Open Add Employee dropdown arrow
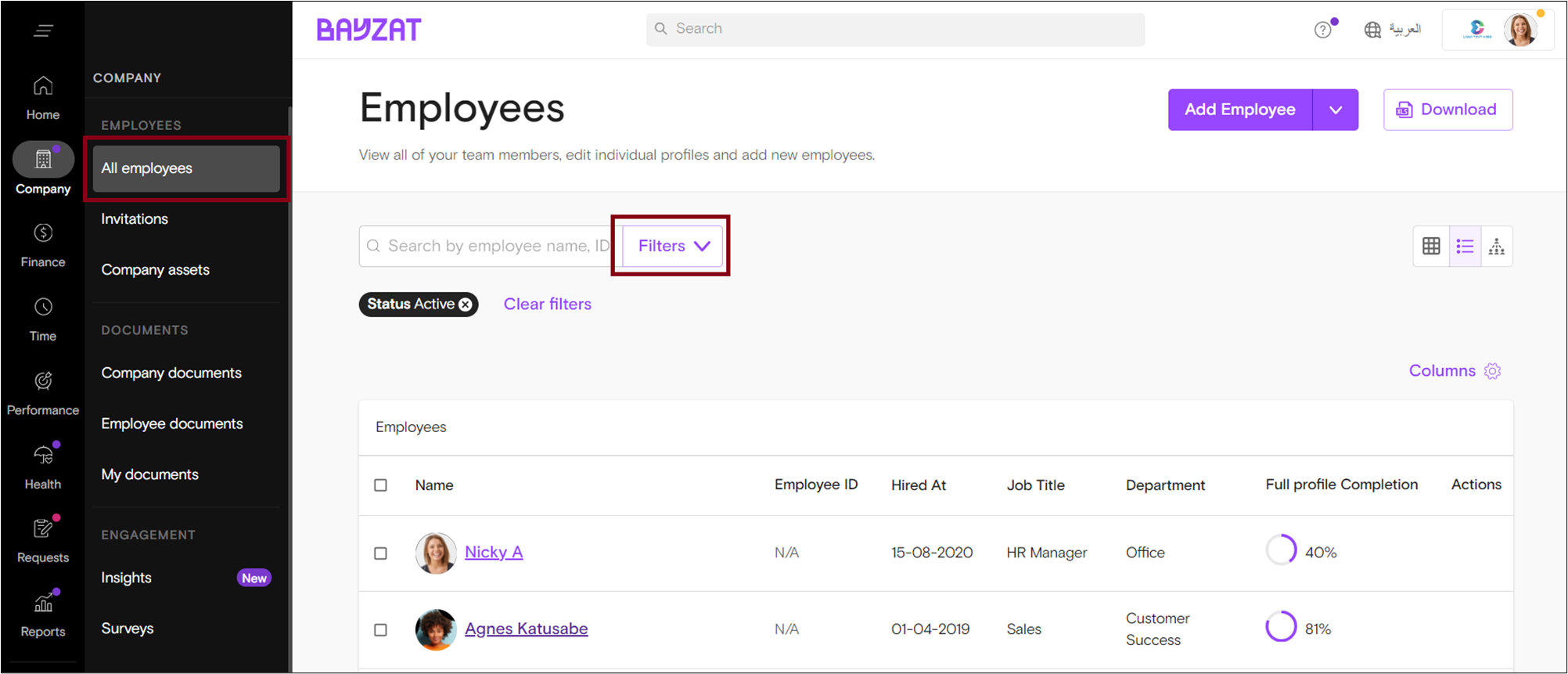1568x674 pixels. coord(1336,110)
